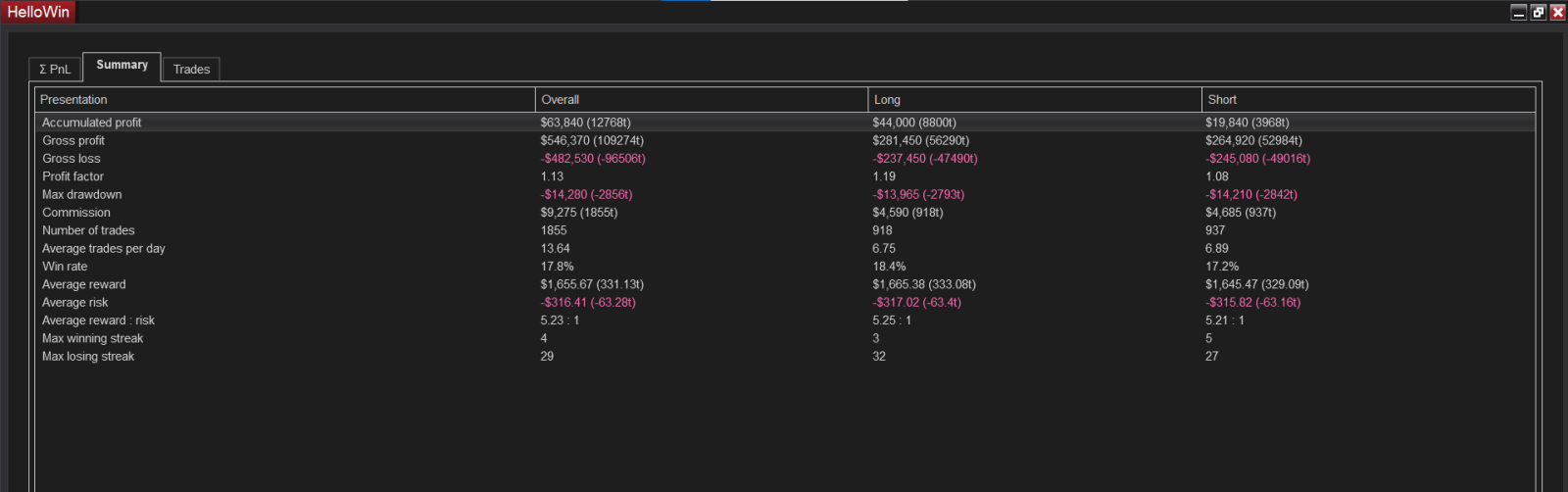Screen dimensions: 1568x492
Task: Select the Profit factor row label
Action: pos(73,176)
